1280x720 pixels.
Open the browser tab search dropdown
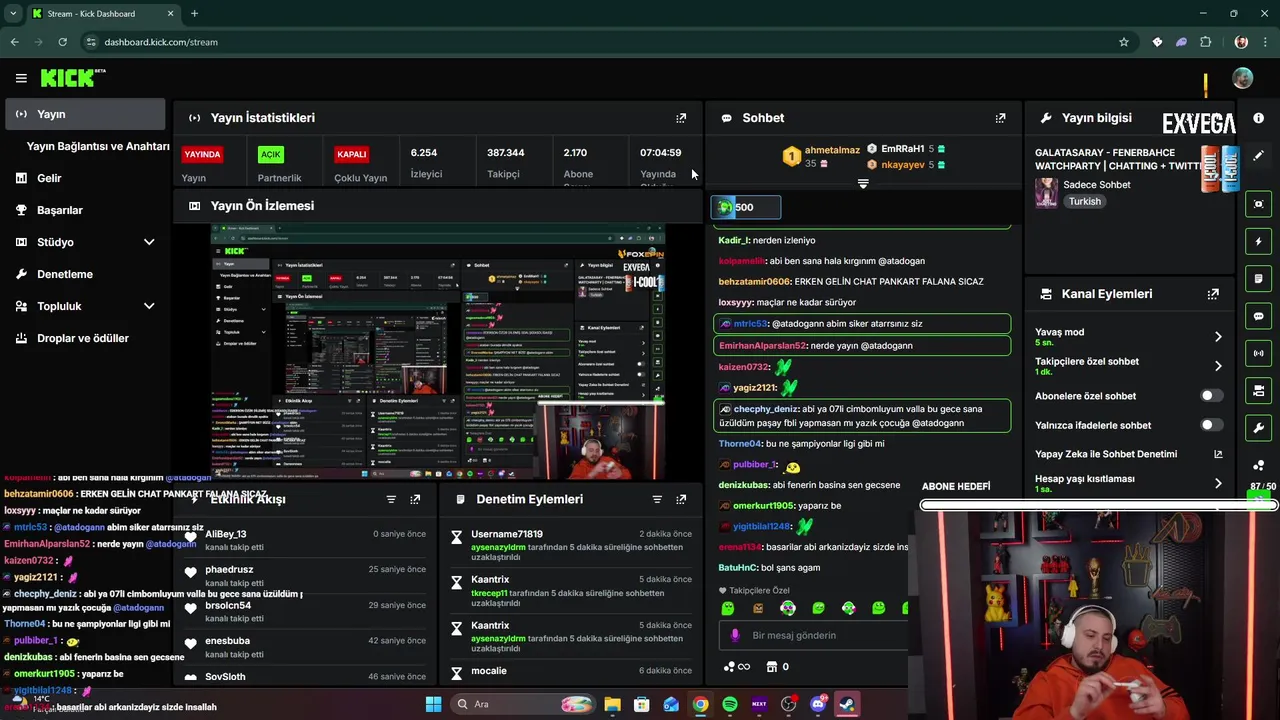coord(13,13)
